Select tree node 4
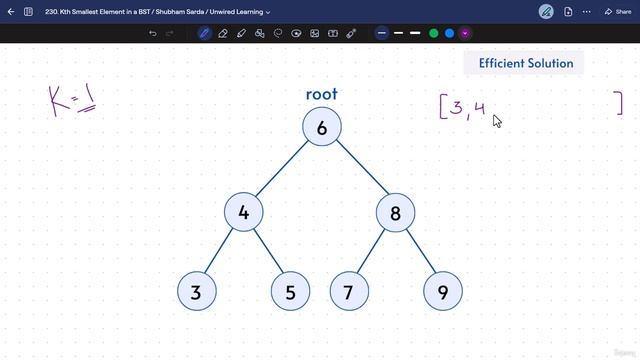640x360 pixels. click(x=244, y=212)
